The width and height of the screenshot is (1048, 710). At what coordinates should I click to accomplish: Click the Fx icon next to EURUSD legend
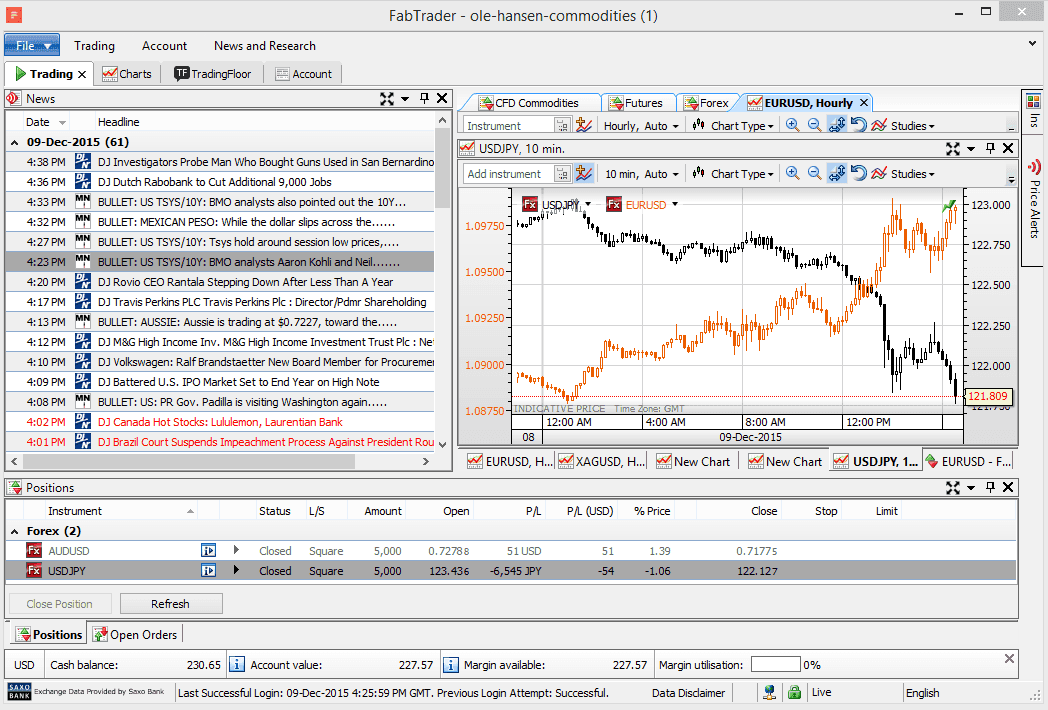point(614,205)
